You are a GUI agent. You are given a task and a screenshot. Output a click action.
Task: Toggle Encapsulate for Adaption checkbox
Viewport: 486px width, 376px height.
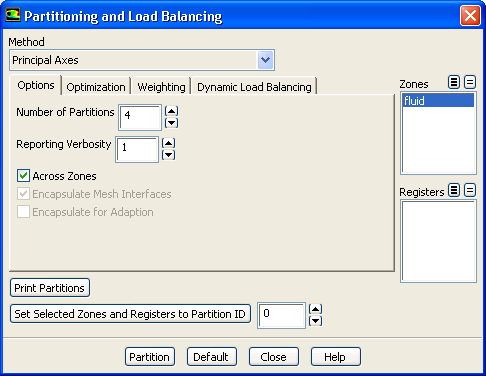tap(23, 212)
